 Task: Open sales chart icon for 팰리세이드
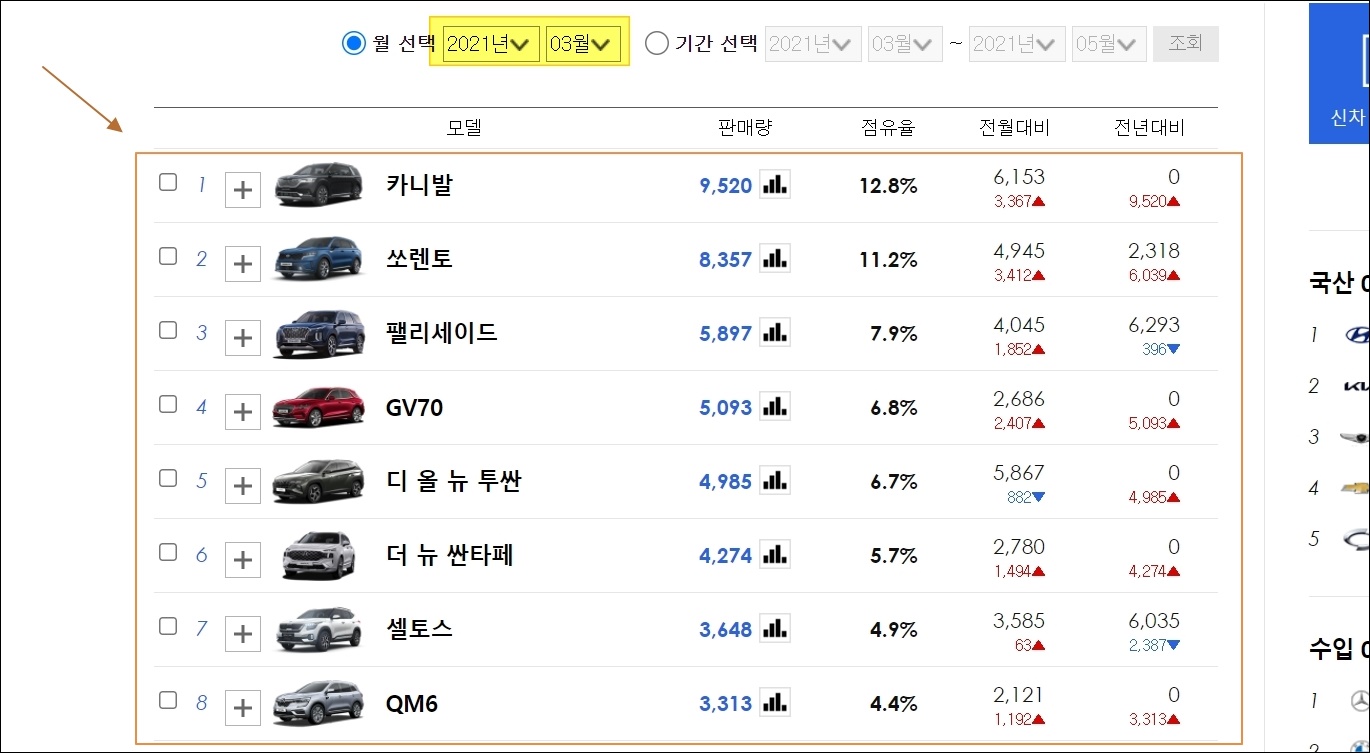[x=775, y=332]
